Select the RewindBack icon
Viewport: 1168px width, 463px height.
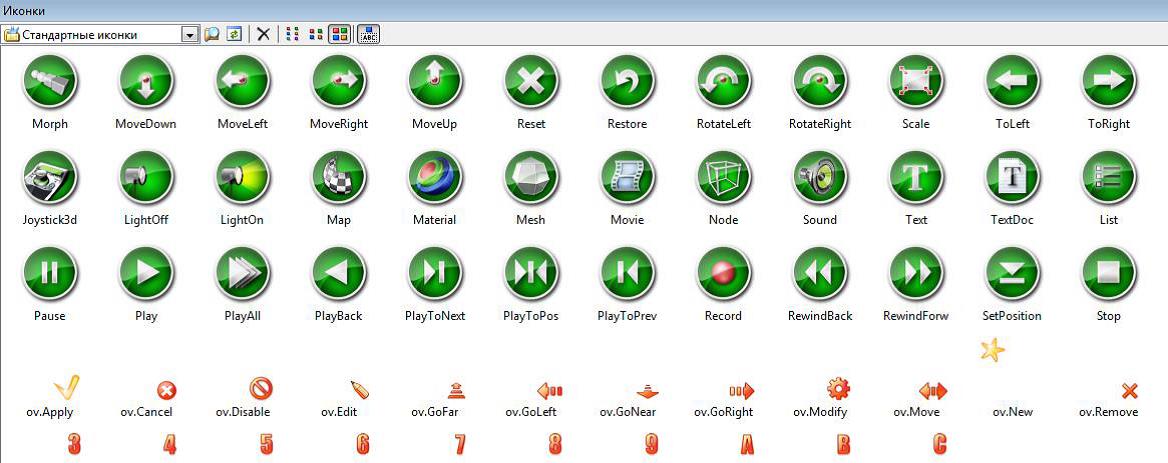tap(820, 274)
